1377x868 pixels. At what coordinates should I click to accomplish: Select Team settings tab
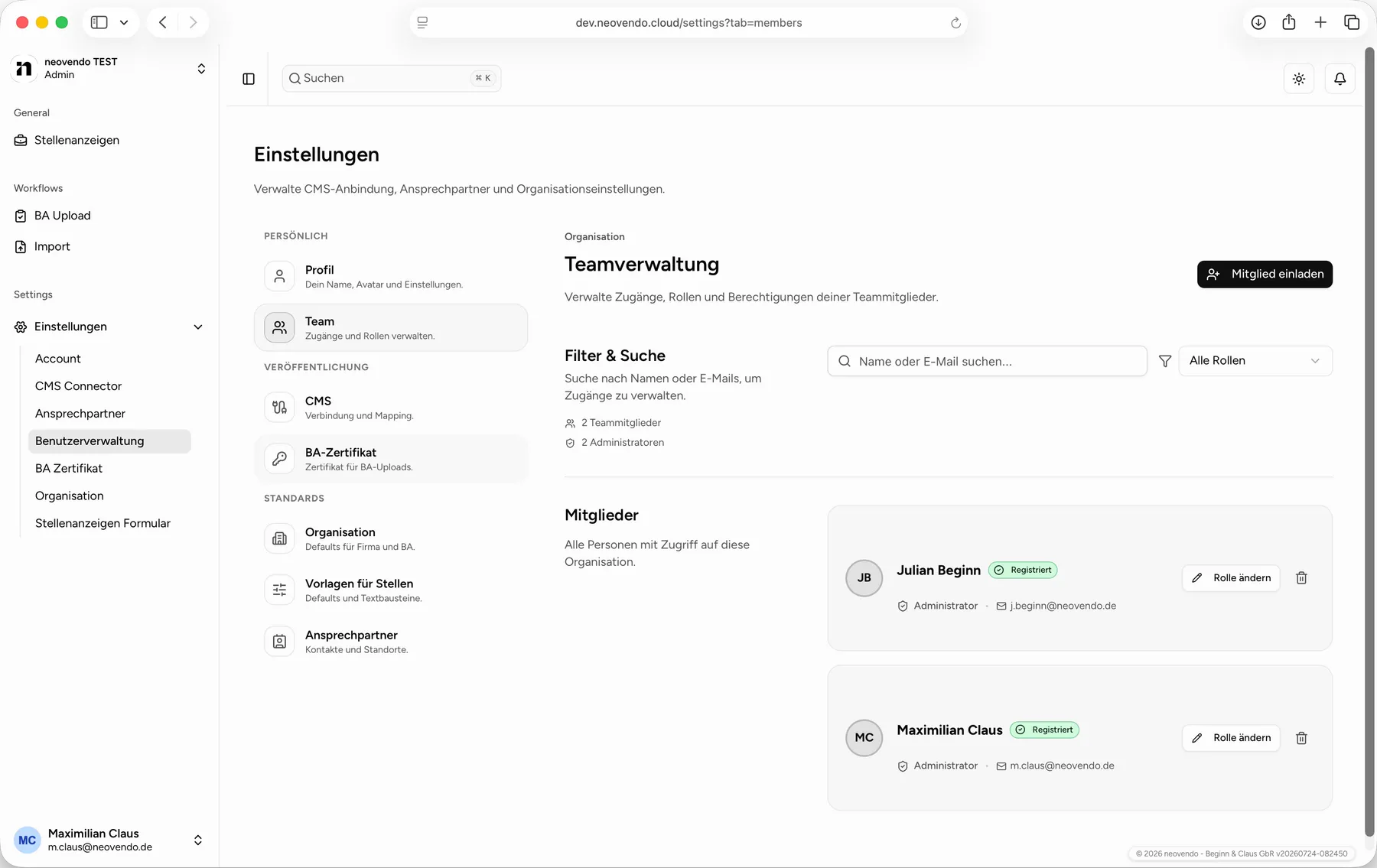coord(391,327)
